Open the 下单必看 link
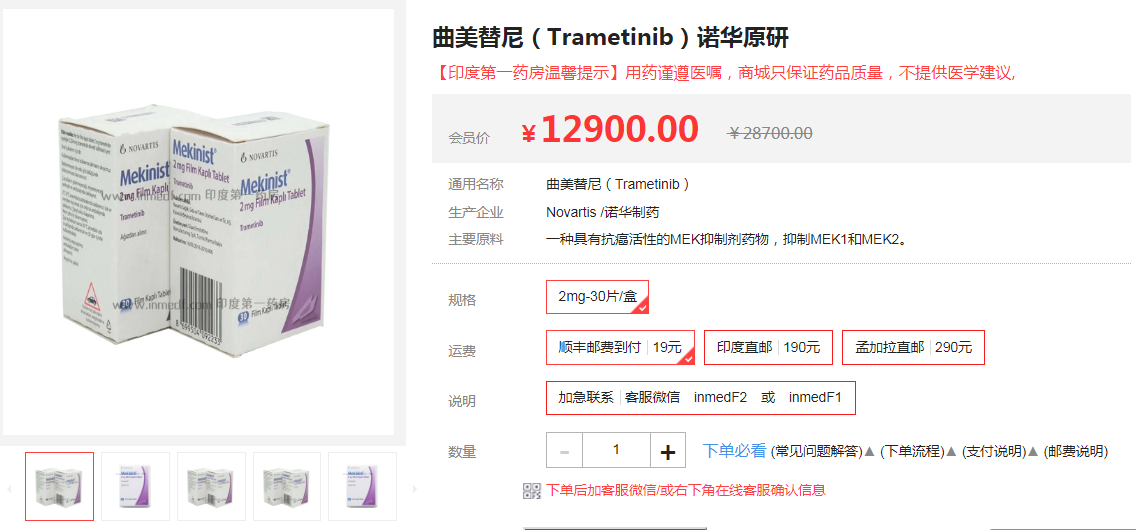Screen dimensions: 1136x530 tap(734, 450)
